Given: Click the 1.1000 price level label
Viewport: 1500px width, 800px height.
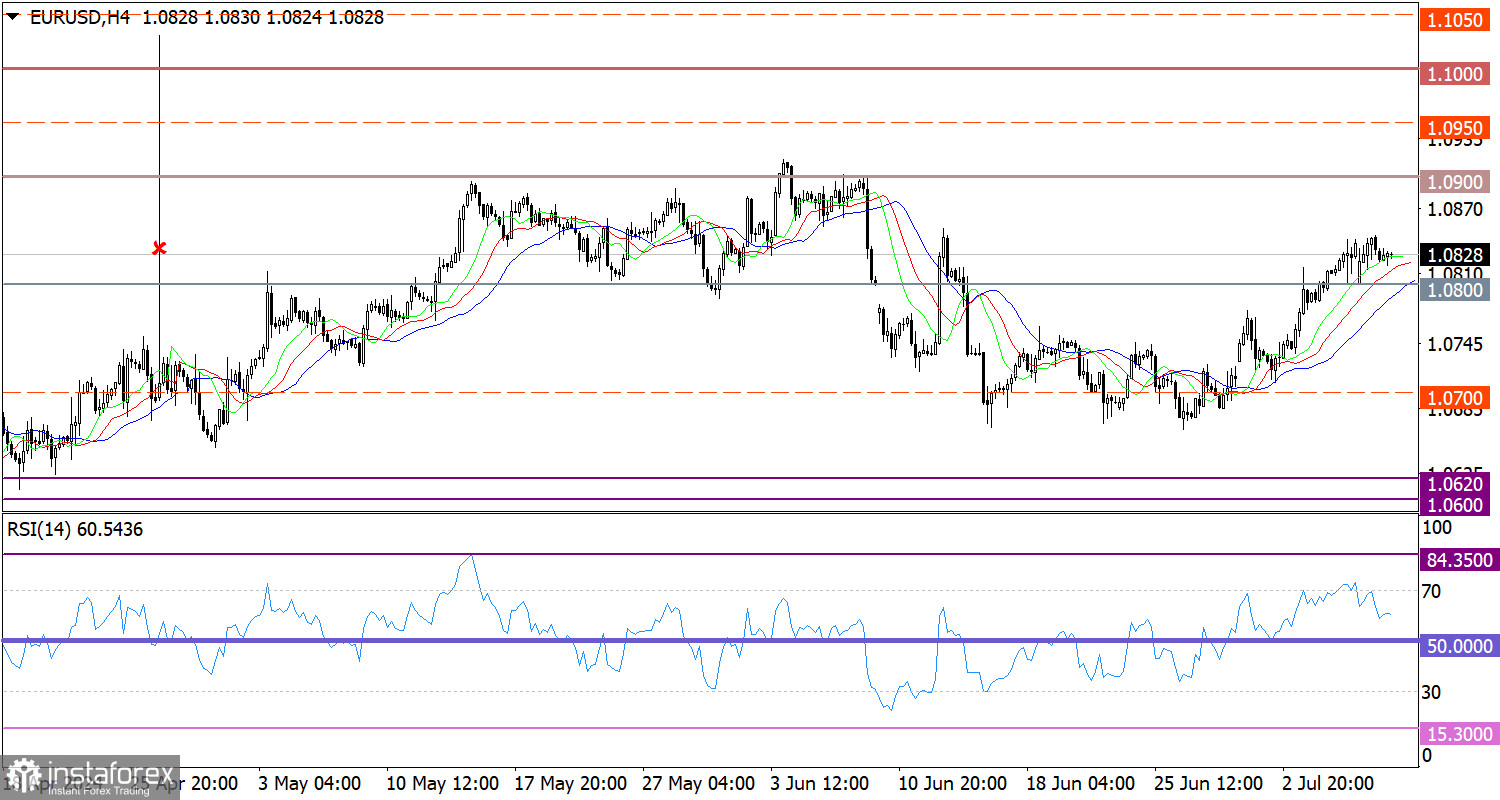Looking at the screenshot, I should pyautogui.click(x=1456, y=74).
